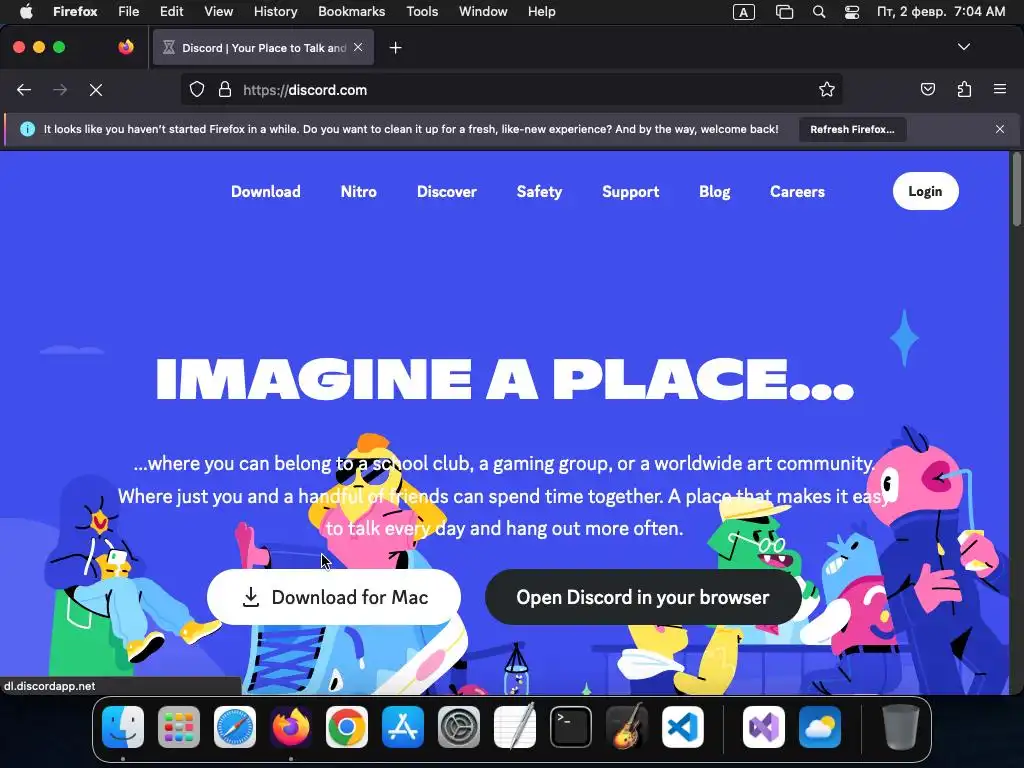Go to Nitro nav link
The height and width of the screenshot is (768, 1024).
click(x=359, y=191)
